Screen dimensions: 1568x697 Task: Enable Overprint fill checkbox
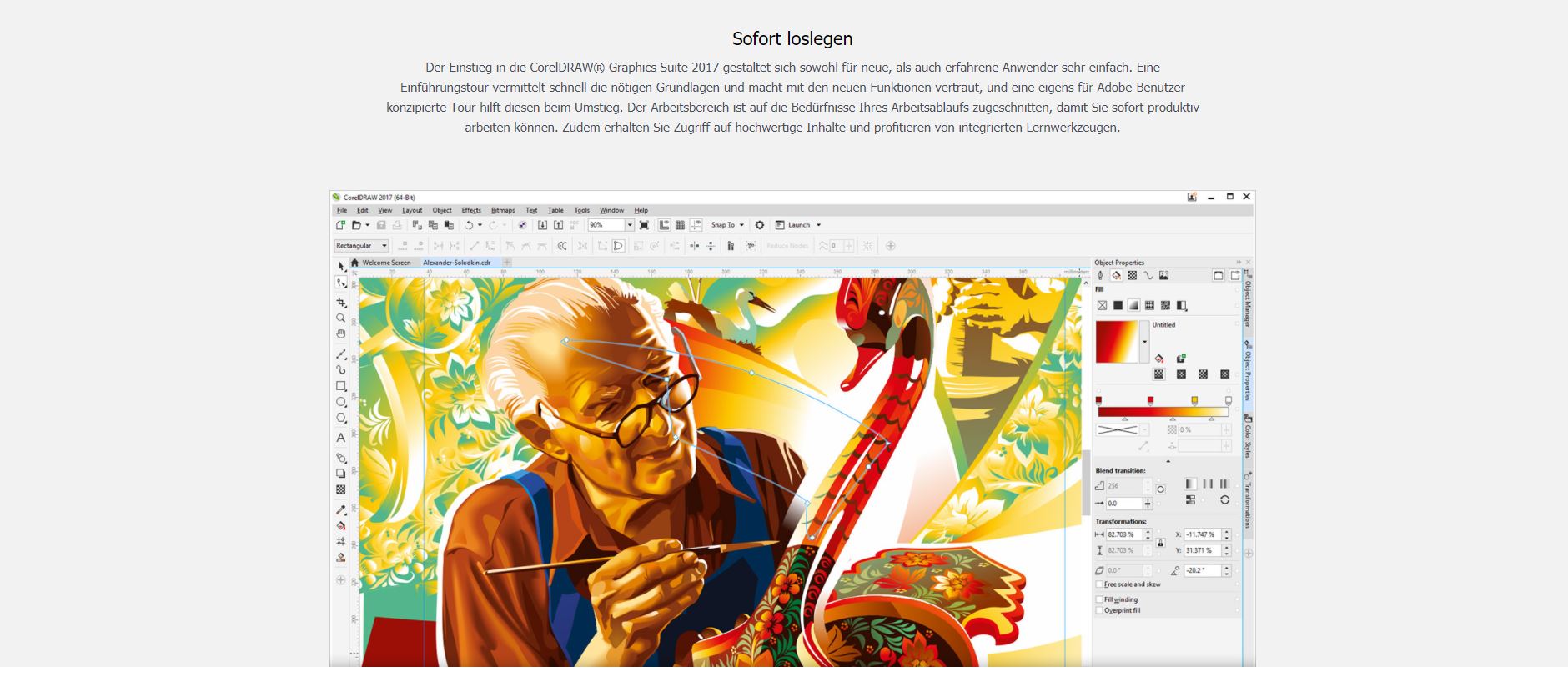click(x=1099, y=610)
